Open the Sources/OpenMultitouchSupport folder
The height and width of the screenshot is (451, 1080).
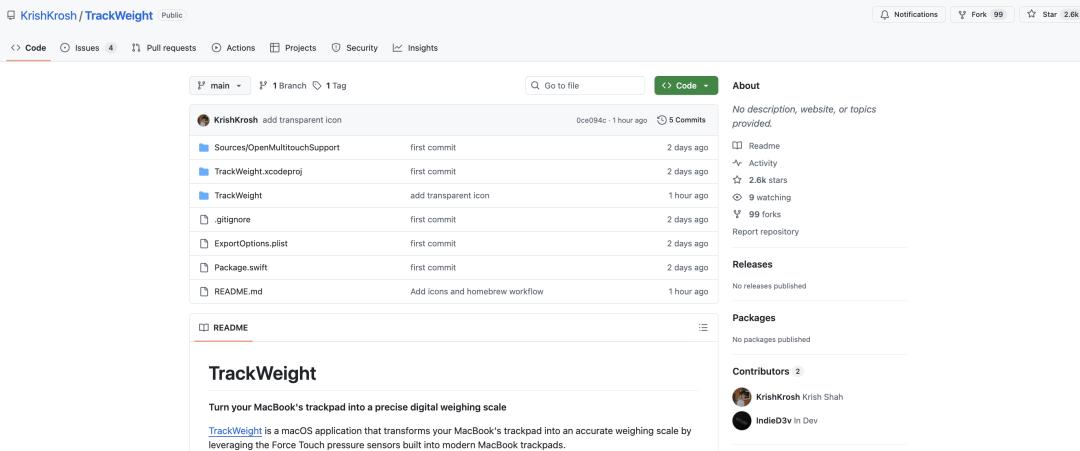point(276,147)
